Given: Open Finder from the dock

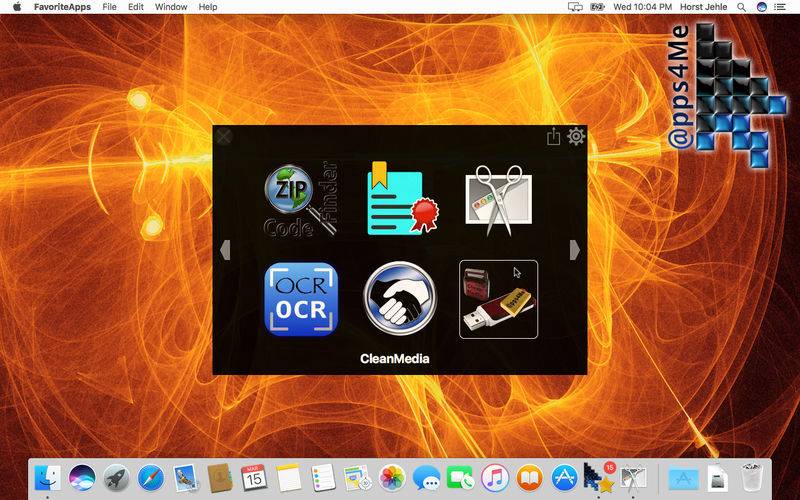Looking at the screenshot, I should point(47,478).
